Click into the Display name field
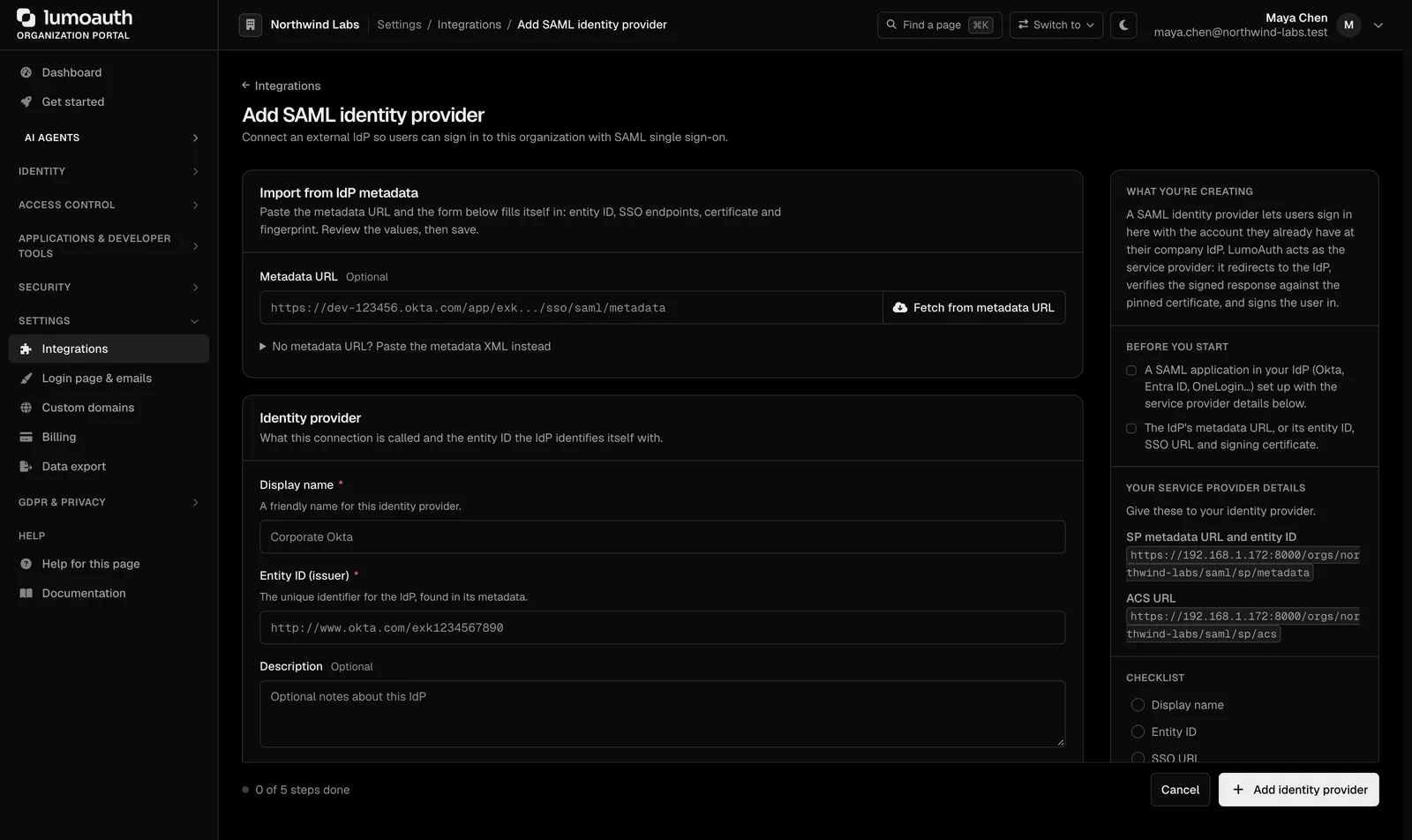 point(662,536)
